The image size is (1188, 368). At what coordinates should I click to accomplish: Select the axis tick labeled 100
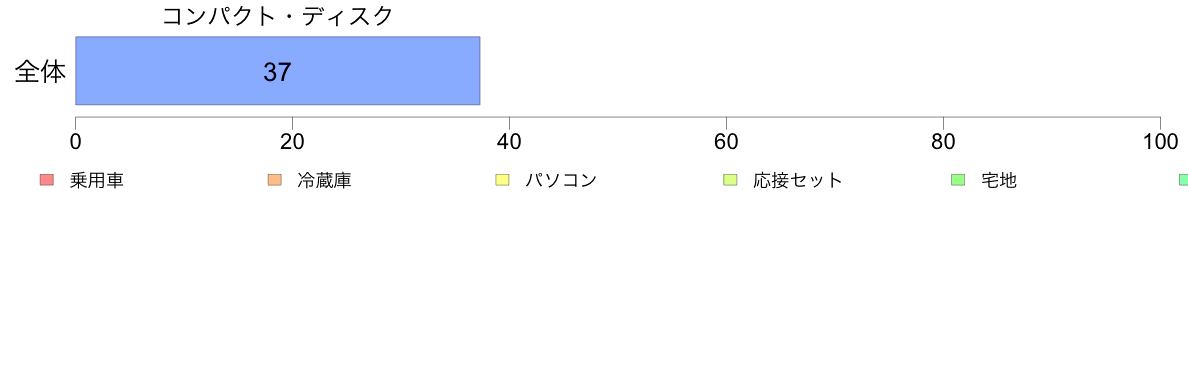pyautogui.click(x=1160, y=141)
